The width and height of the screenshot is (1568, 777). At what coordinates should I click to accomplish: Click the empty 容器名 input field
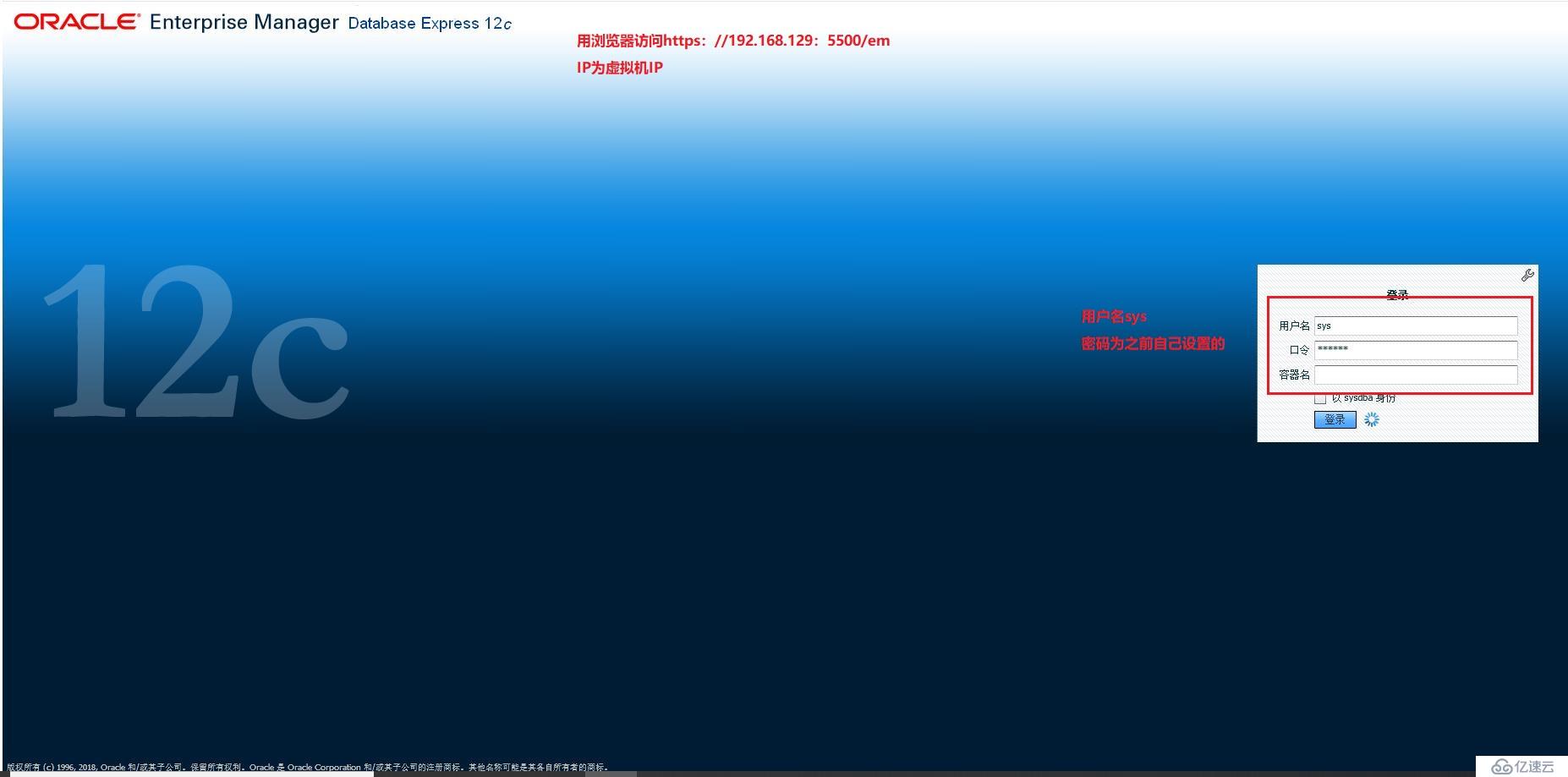1416,375
